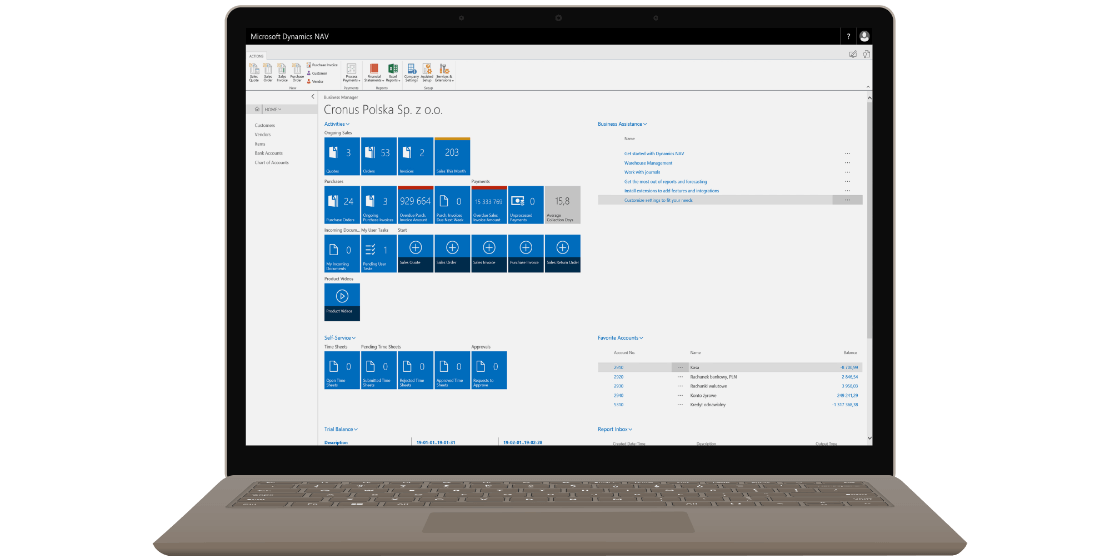Open the Quotes tile showing 3
1120x560 pixels.
point(342,156)
